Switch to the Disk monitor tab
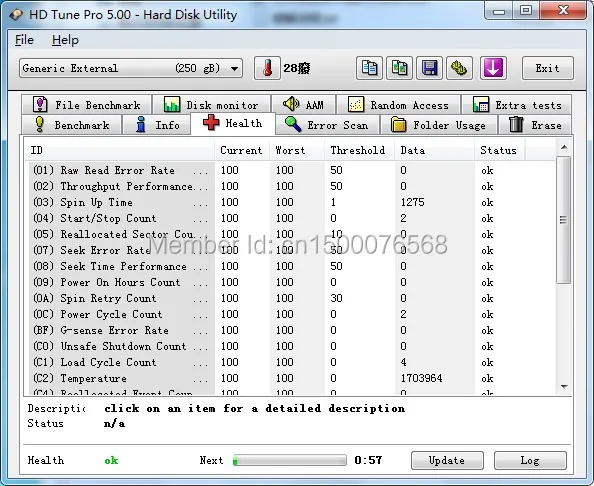The height and width of the screenshot is (486, 594). tap(211, 105)
